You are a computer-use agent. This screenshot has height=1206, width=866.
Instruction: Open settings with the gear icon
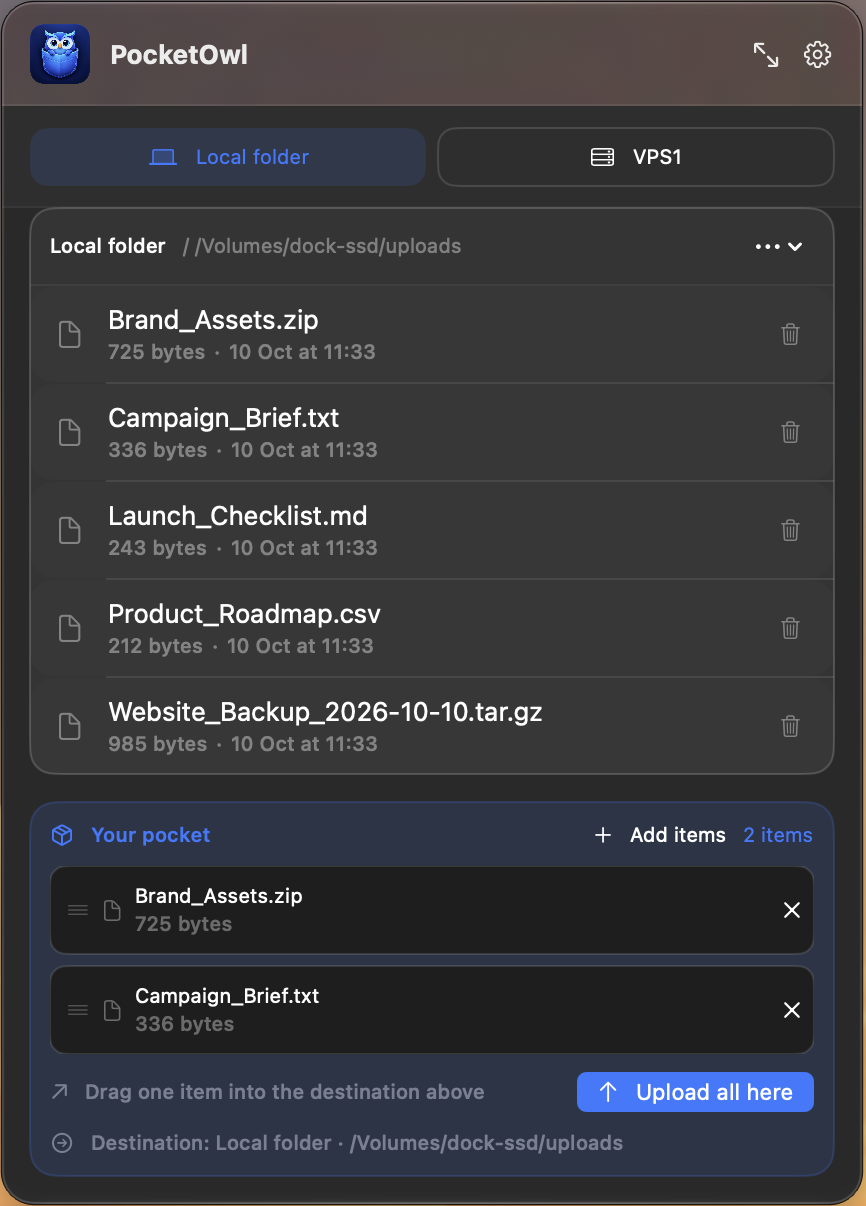coord(818,55)
